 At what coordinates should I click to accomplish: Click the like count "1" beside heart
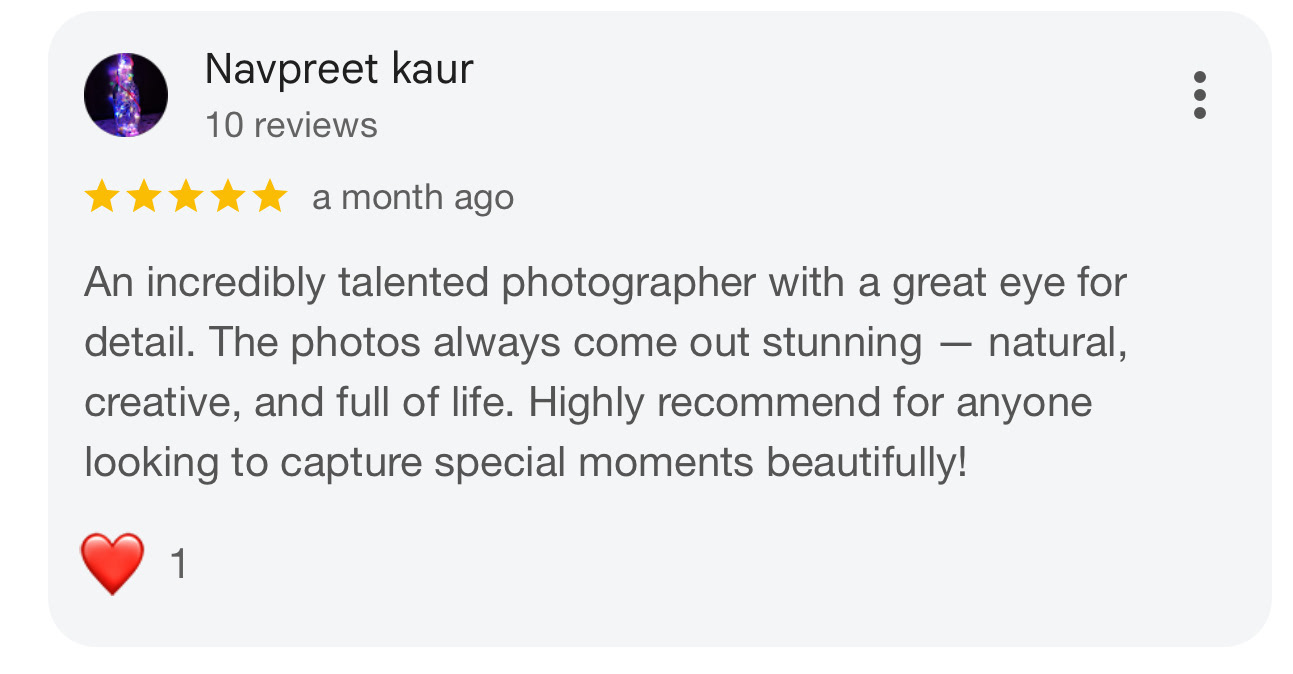[x=178, y=565]
